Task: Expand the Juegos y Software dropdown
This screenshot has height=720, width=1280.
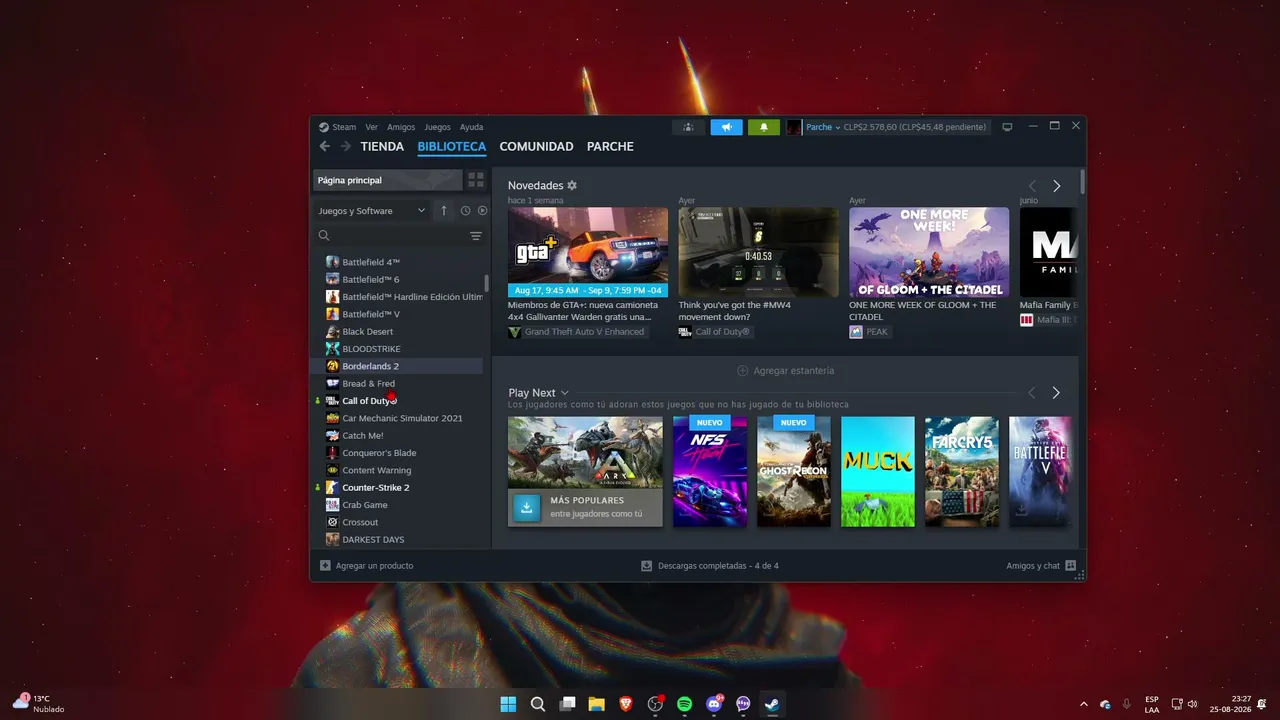Action: click(371, 211)
